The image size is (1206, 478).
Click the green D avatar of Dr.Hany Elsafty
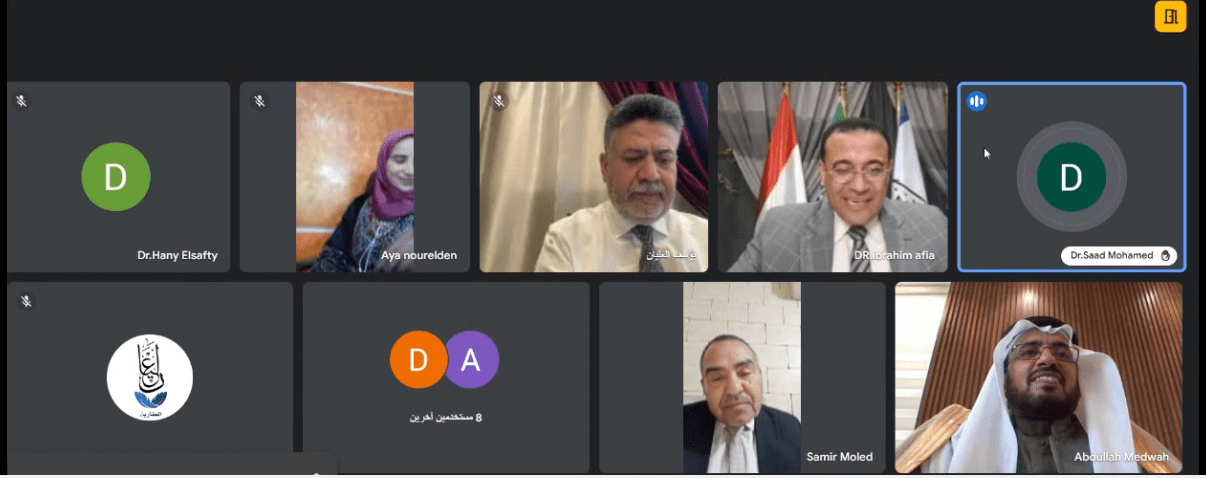pos(116,177)
